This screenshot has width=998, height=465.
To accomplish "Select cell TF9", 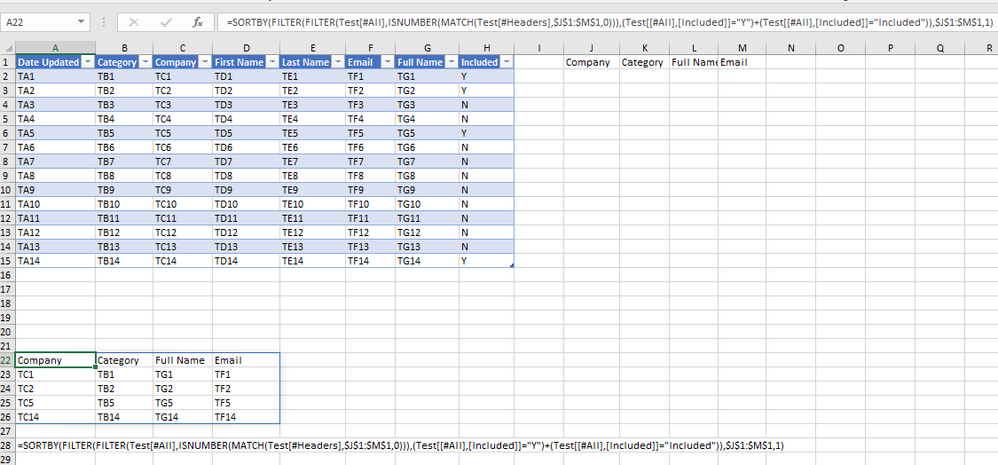I will coord(370,190).
